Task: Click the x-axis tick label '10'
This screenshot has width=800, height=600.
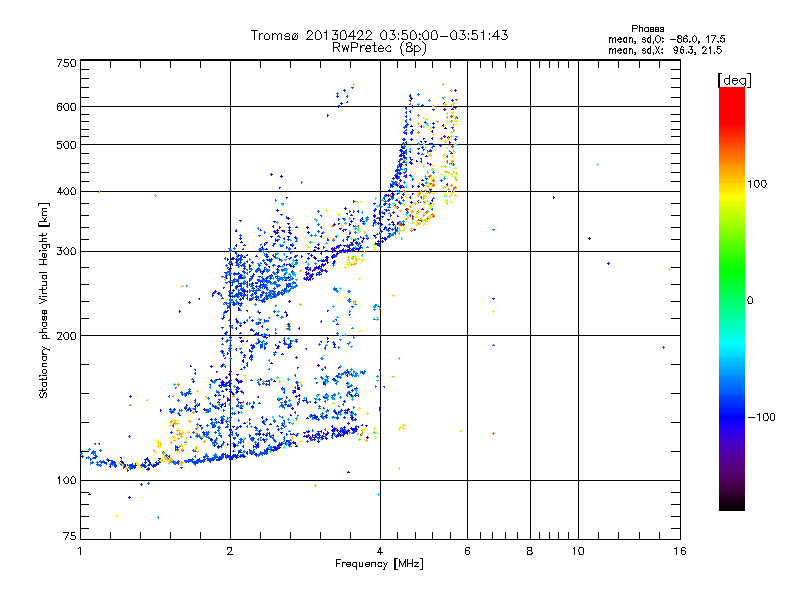Action: click(x=578, y=551)
